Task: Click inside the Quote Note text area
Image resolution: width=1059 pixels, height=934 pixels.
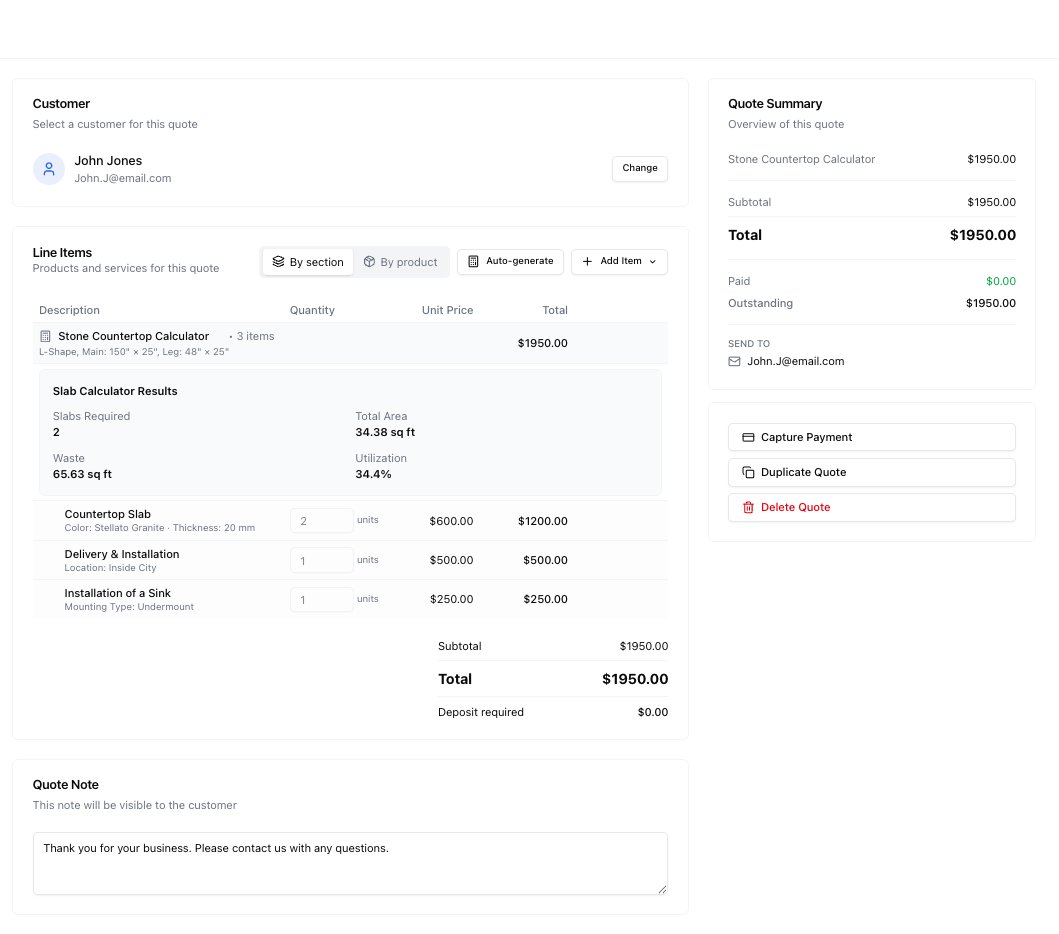Action: [350, 862]
